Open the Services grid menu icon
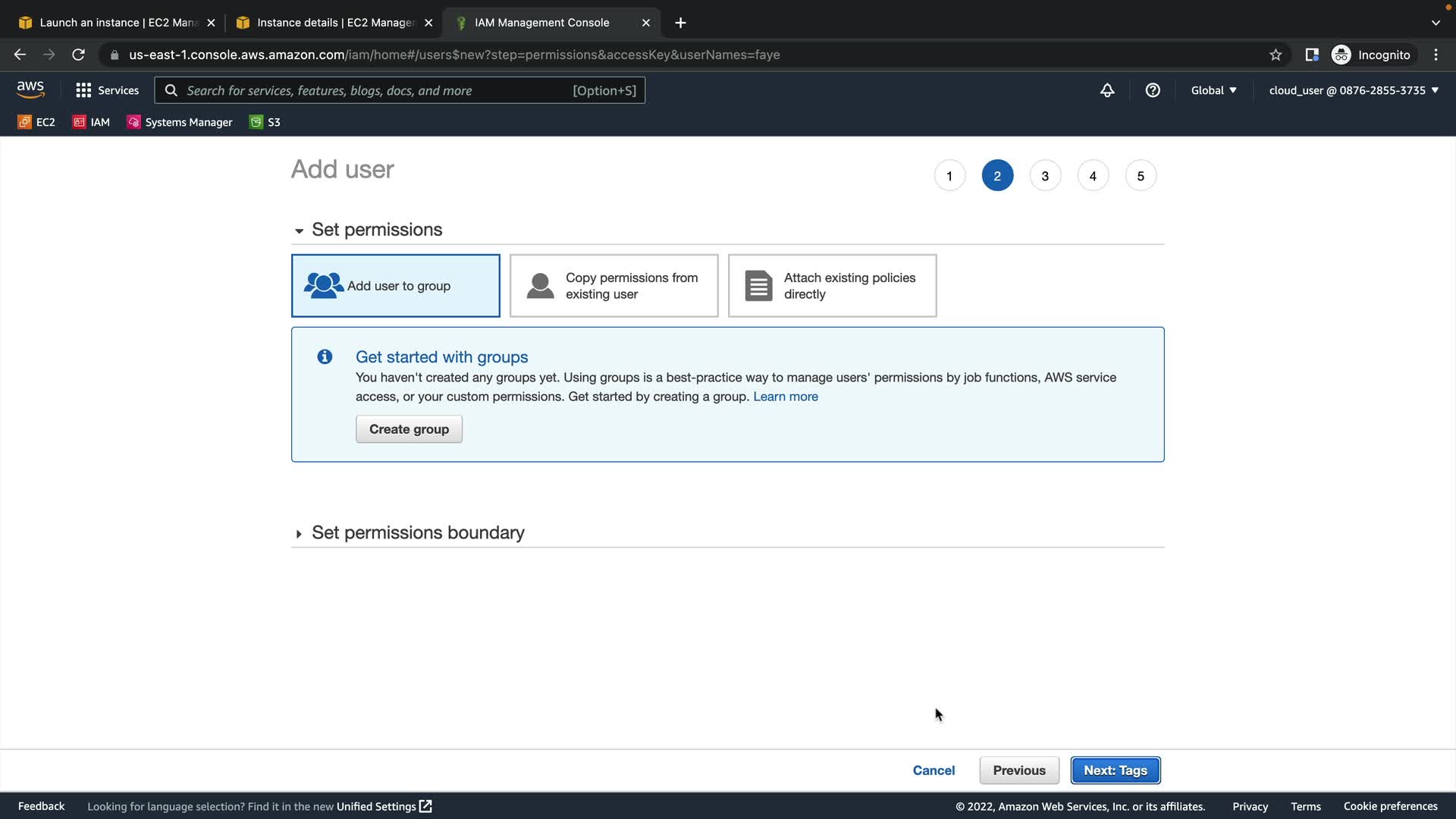This screenshot has height=819, width=1456. point(83,90)
